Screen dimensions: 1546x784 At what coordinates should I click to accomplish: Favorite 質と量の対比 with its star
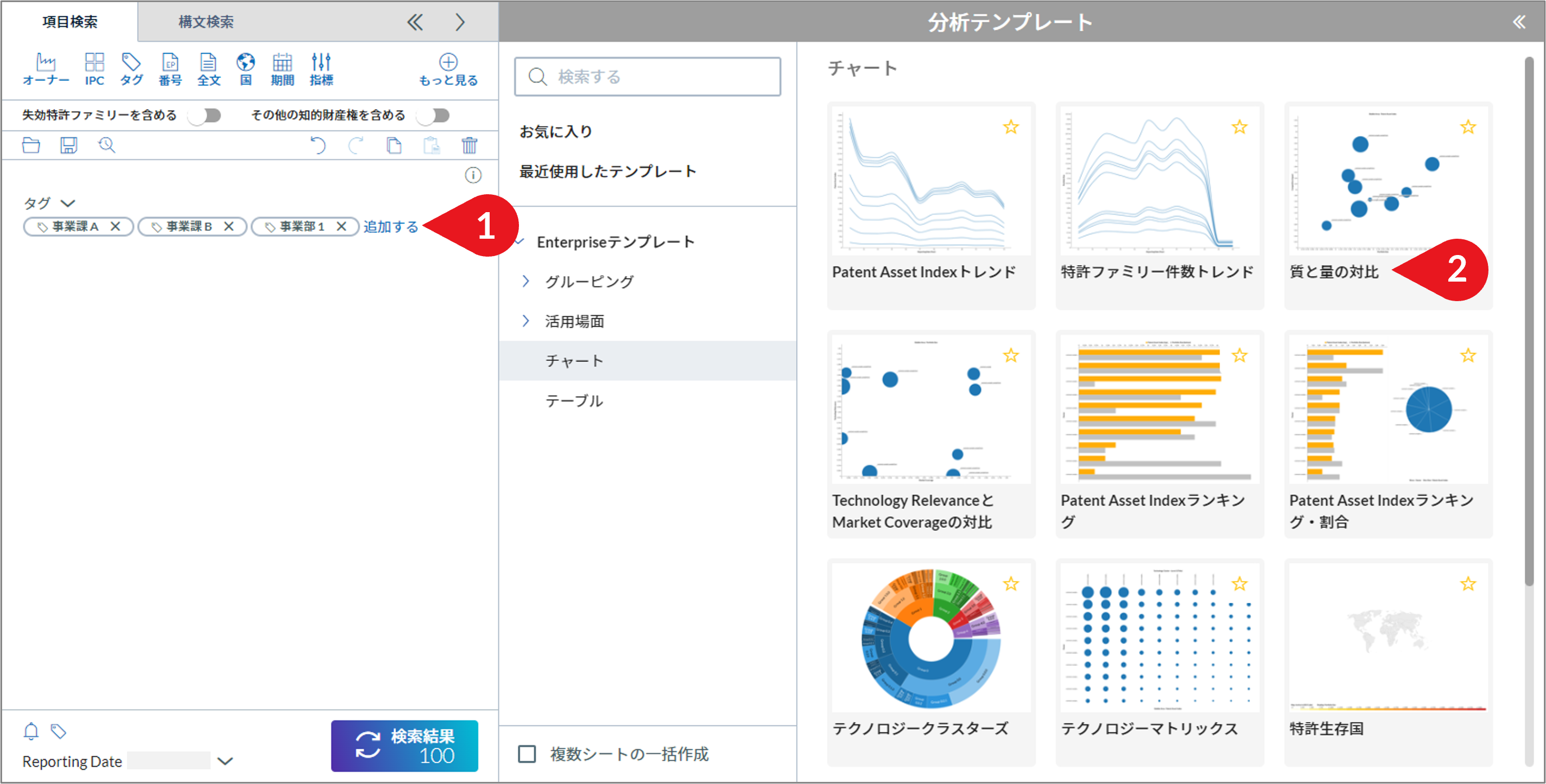(1468, 127)
